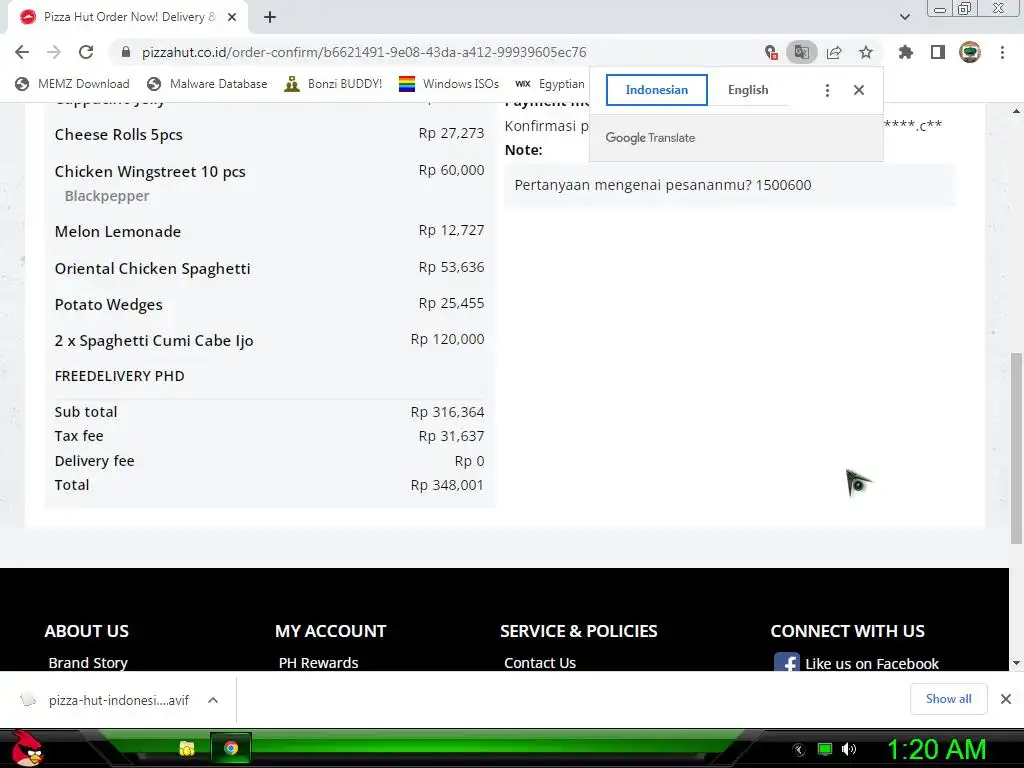1024x768 pixels.
Task: Close the Pizza Hut Order Now tab
Action: (232, 17)
